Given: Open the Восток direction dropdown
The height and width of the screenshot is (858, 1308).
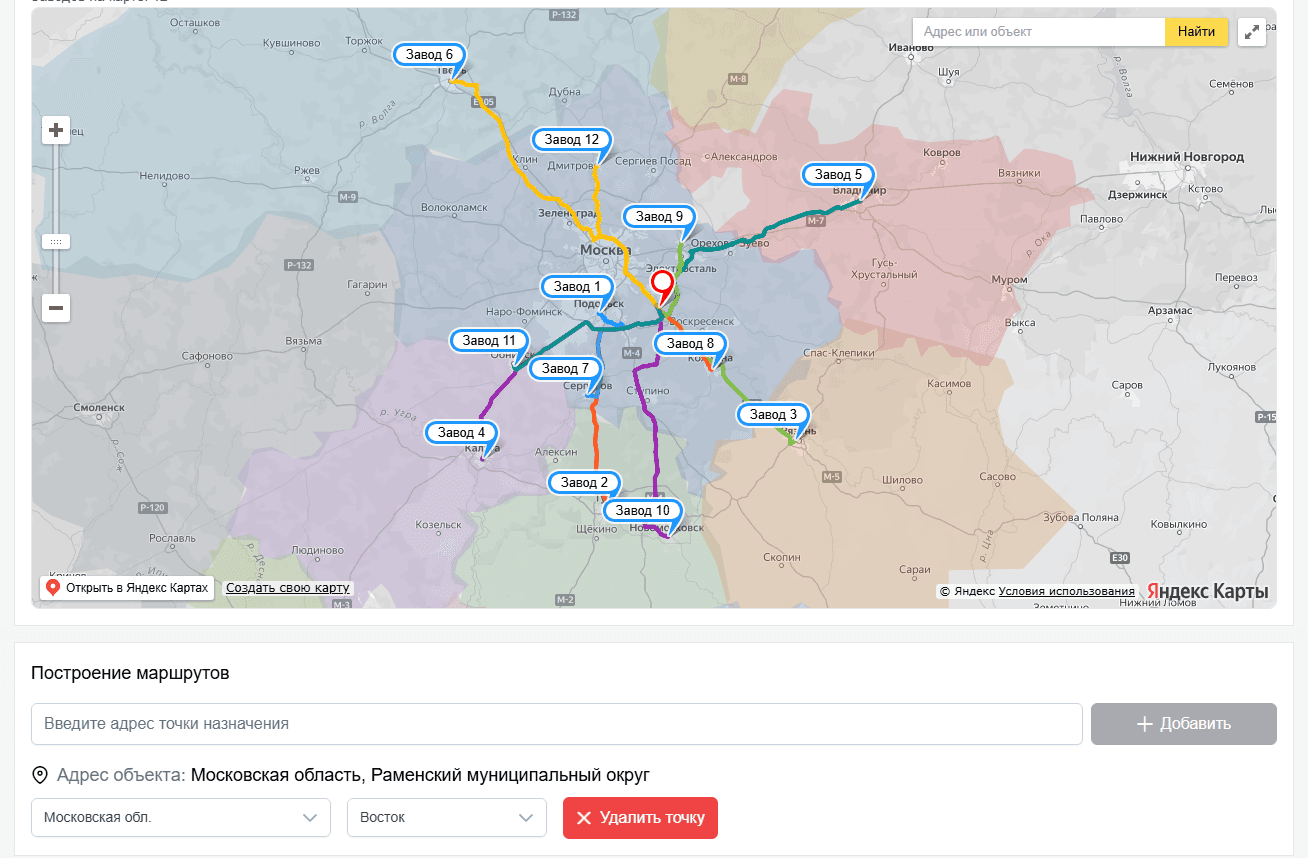Looking at the screenshot, I should click(447, 817).
